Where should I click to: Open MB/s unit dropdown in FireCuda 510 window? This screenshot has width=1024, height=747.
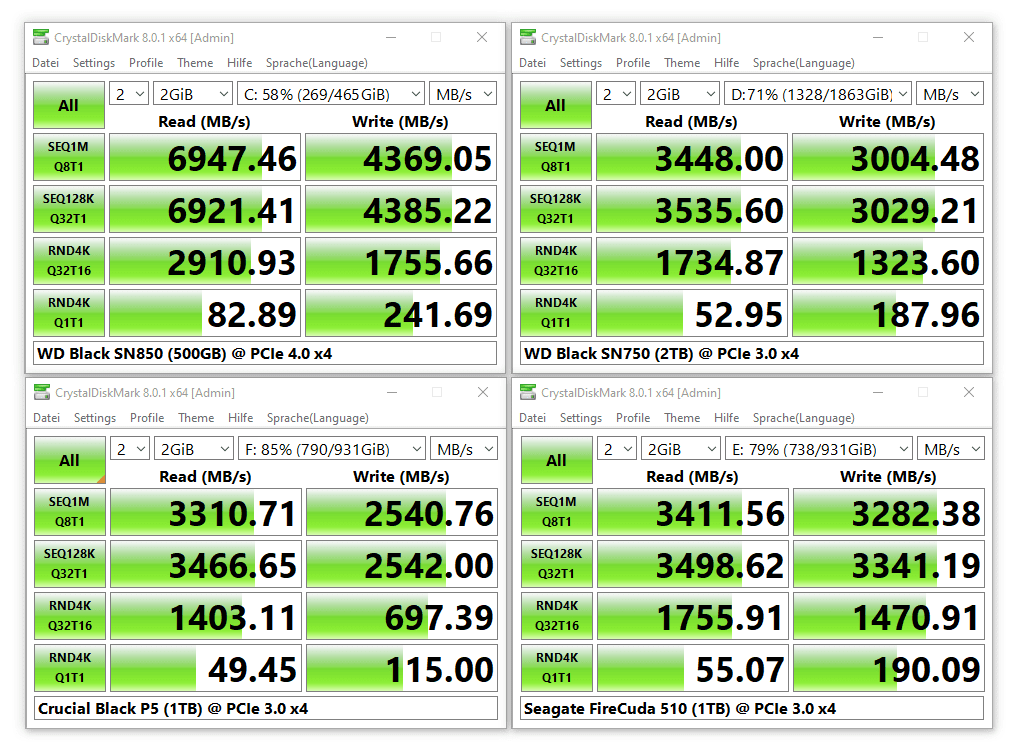coord(950,449)
